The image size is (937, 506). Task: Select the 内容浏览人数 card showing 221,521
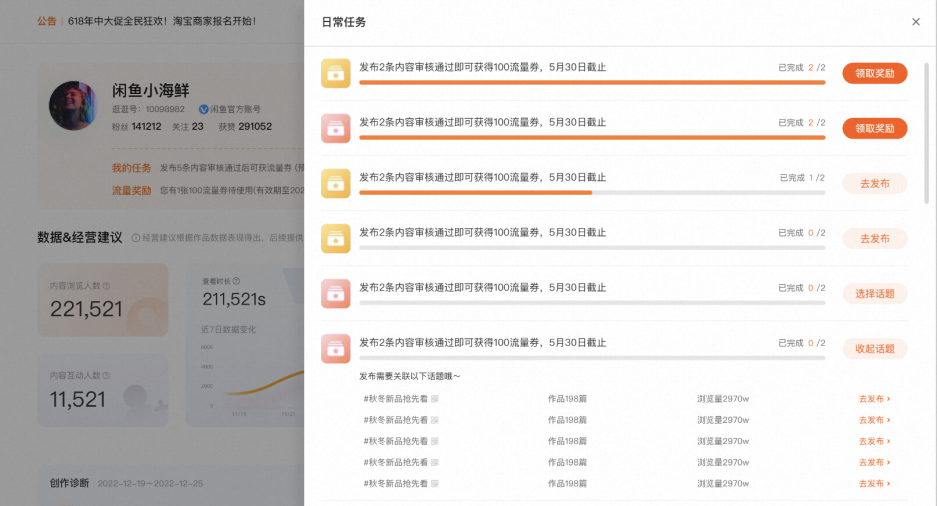[103, 300]
